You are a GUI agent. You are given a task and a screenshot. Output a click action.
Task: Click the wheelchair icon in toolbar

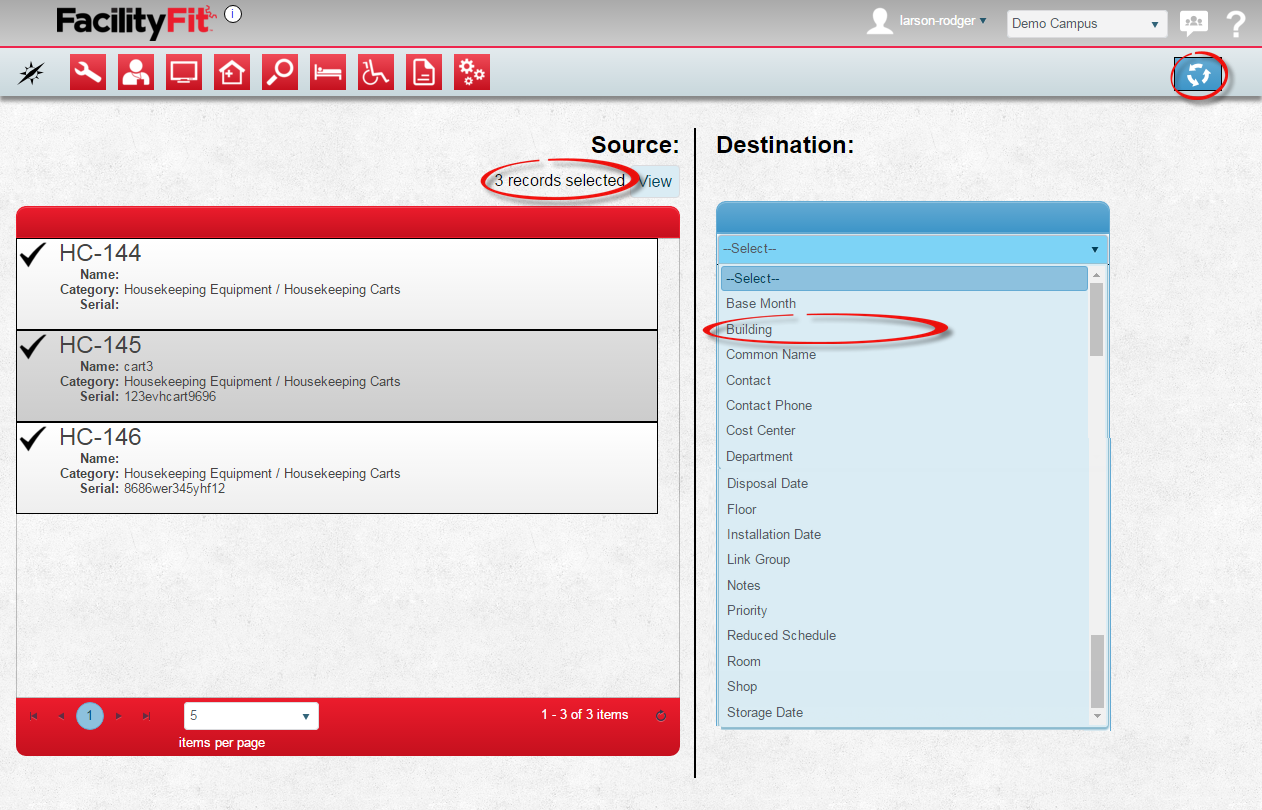tap(376, 72)
